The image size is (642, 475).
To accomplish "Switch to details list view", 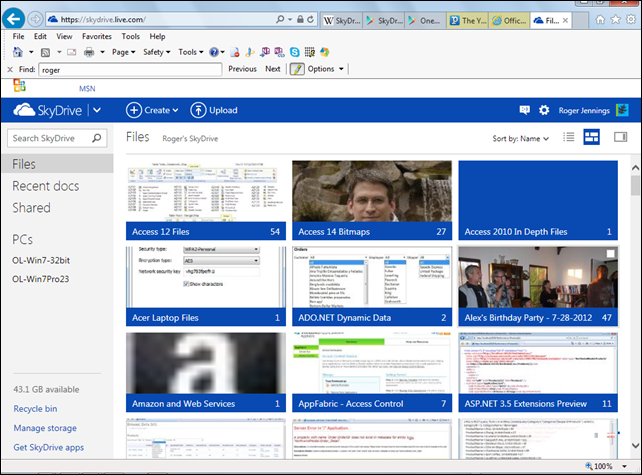I will point(569,137).
